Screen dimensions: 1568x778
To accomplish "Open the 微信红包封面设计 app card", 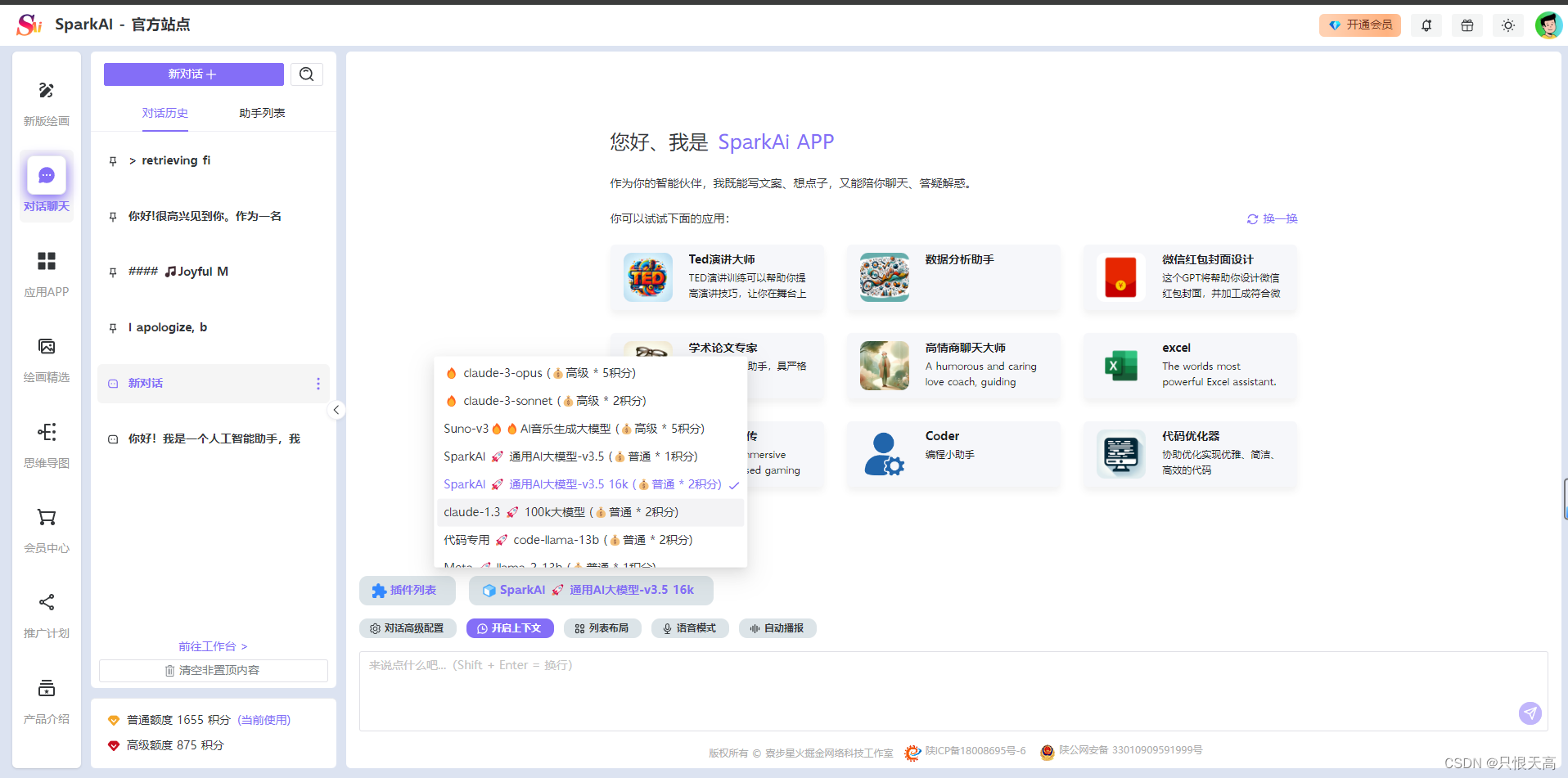I will click(x=1190, y=278).
